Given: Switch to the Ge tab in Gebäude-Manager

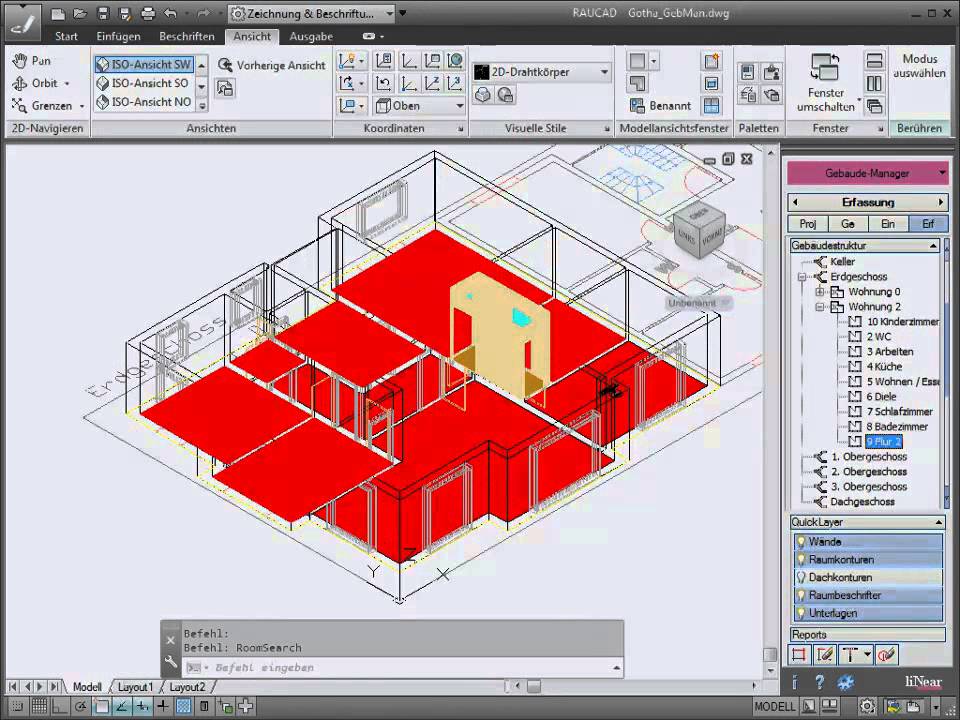Looking at the screenshot, I should [x=848, y=223].
